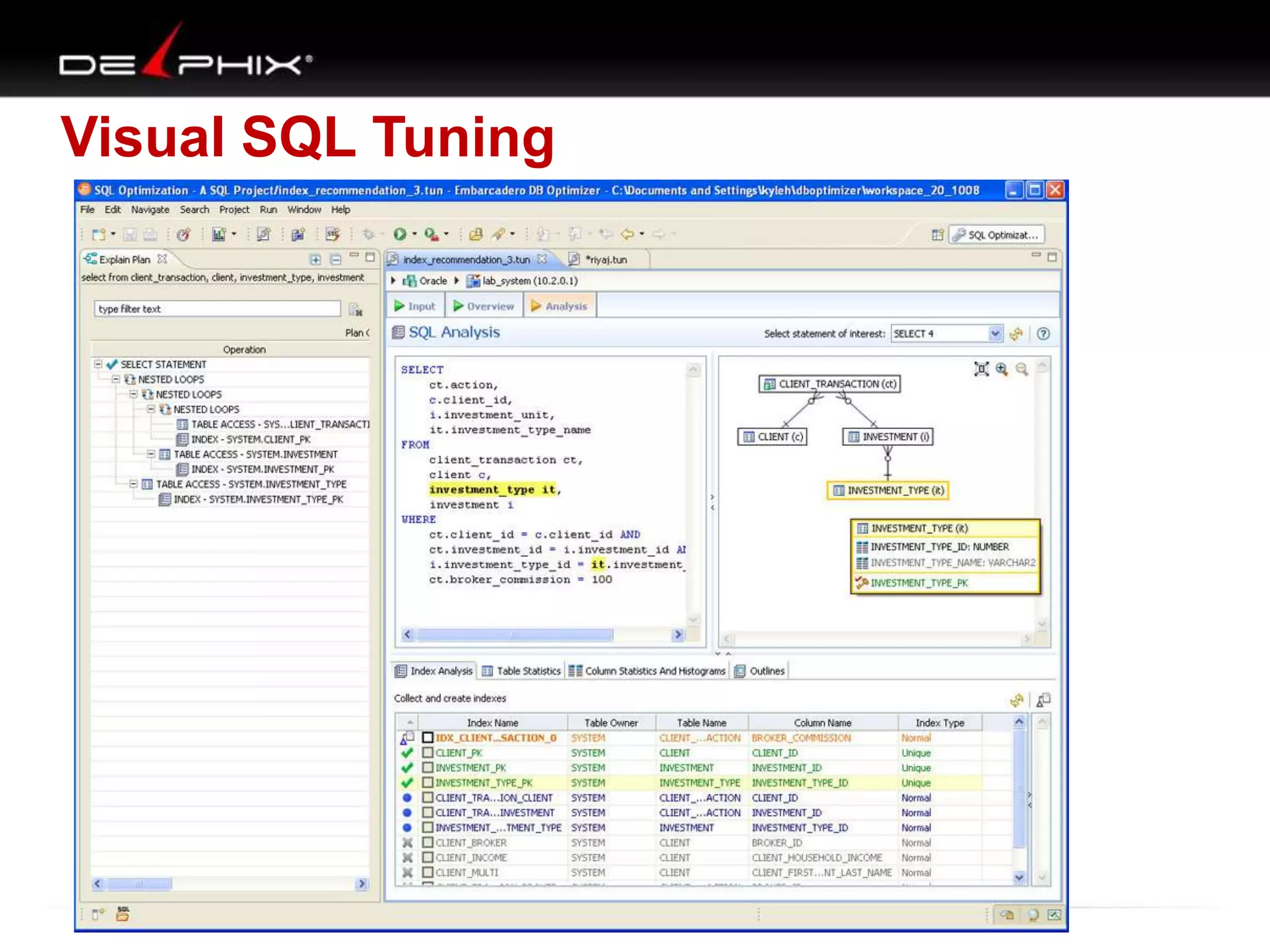The image size is (1270, 952).
Task: Click the Explain Plan horizontal scrollbar thumb
Action: (138, 884)
